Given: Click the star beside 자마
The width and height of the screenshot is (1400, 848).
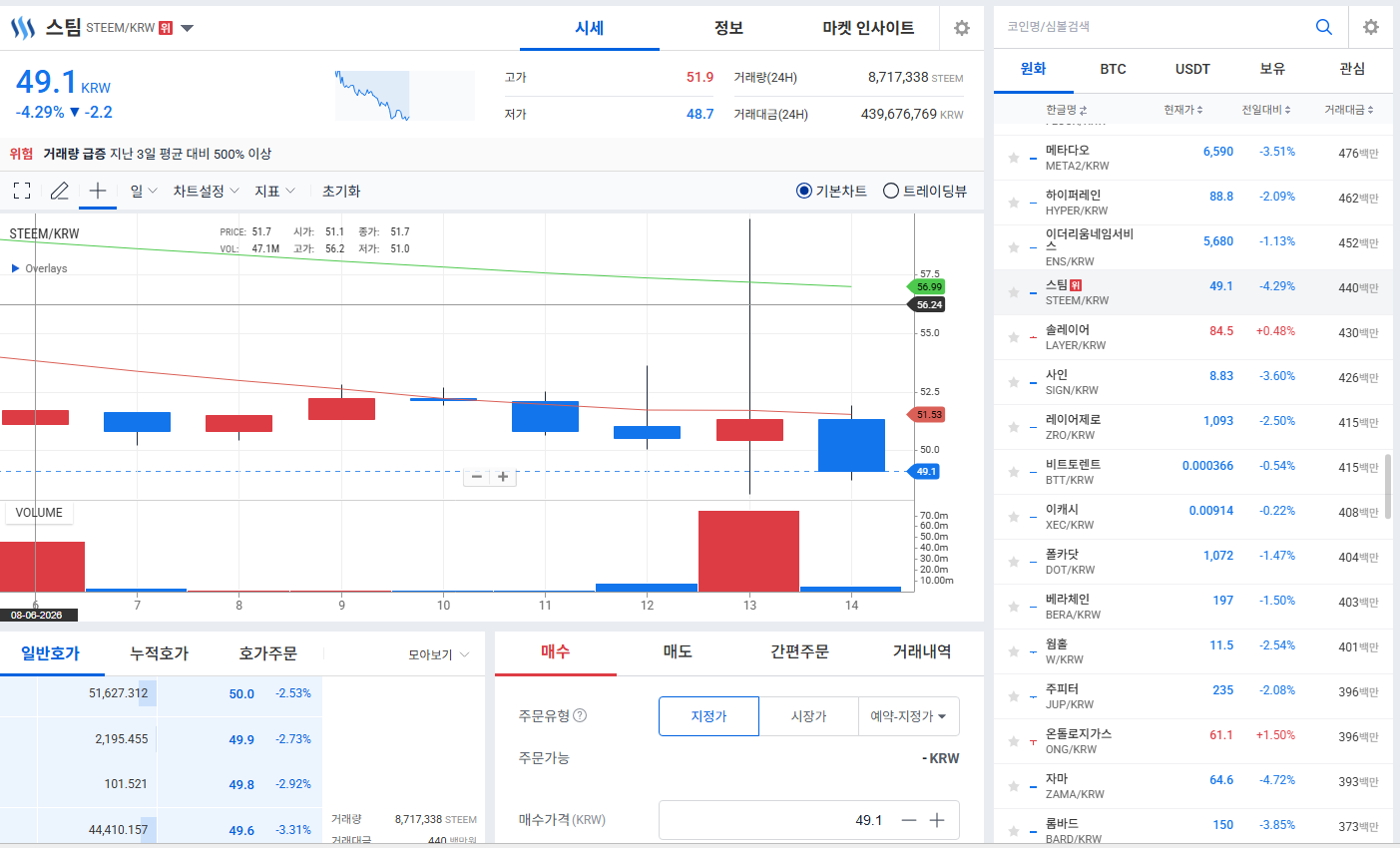Looking at the screenshot, I should 1014,786.
